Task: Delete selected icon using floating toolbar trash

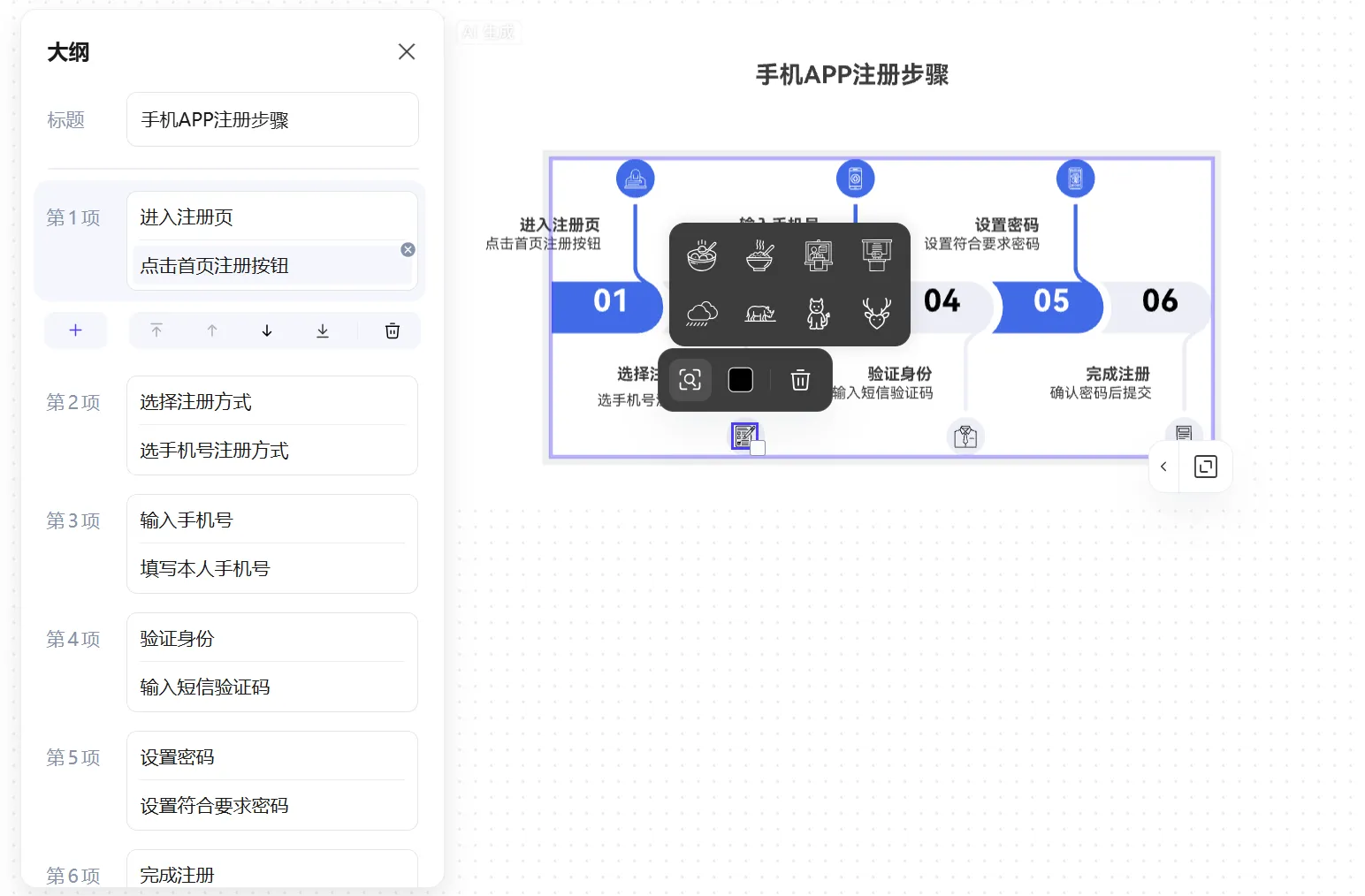Action: 800,380
